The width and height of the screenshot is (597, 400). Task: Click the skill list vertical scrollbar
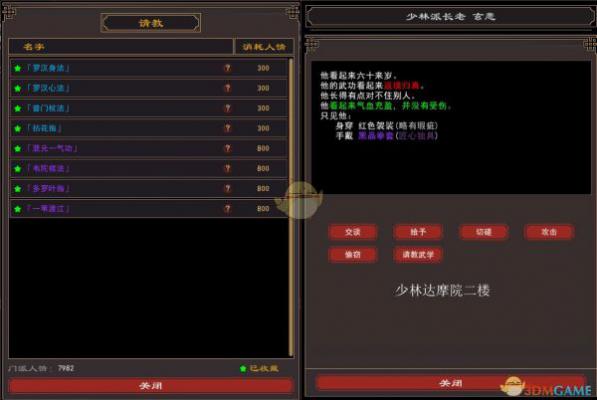(x=291, y=207)
